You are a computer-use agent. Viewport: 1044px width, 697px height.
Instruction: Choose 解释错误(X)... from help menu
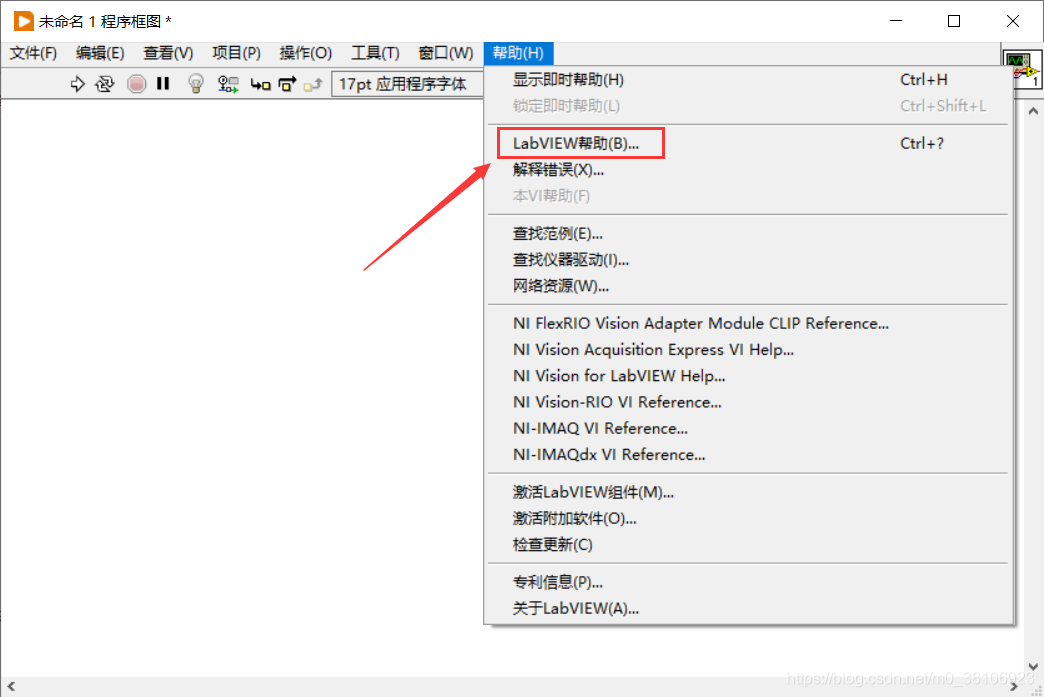coord(748,170)
